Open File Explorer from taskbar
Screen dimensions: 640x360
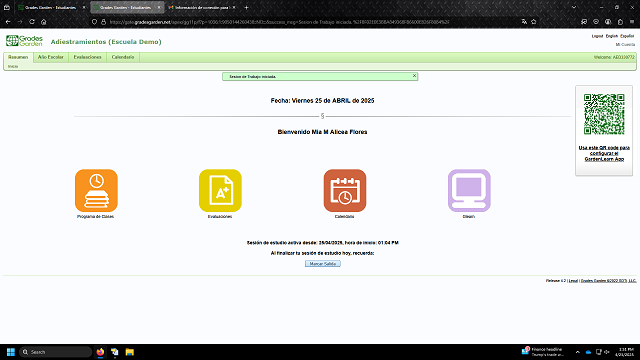[130, 352]
